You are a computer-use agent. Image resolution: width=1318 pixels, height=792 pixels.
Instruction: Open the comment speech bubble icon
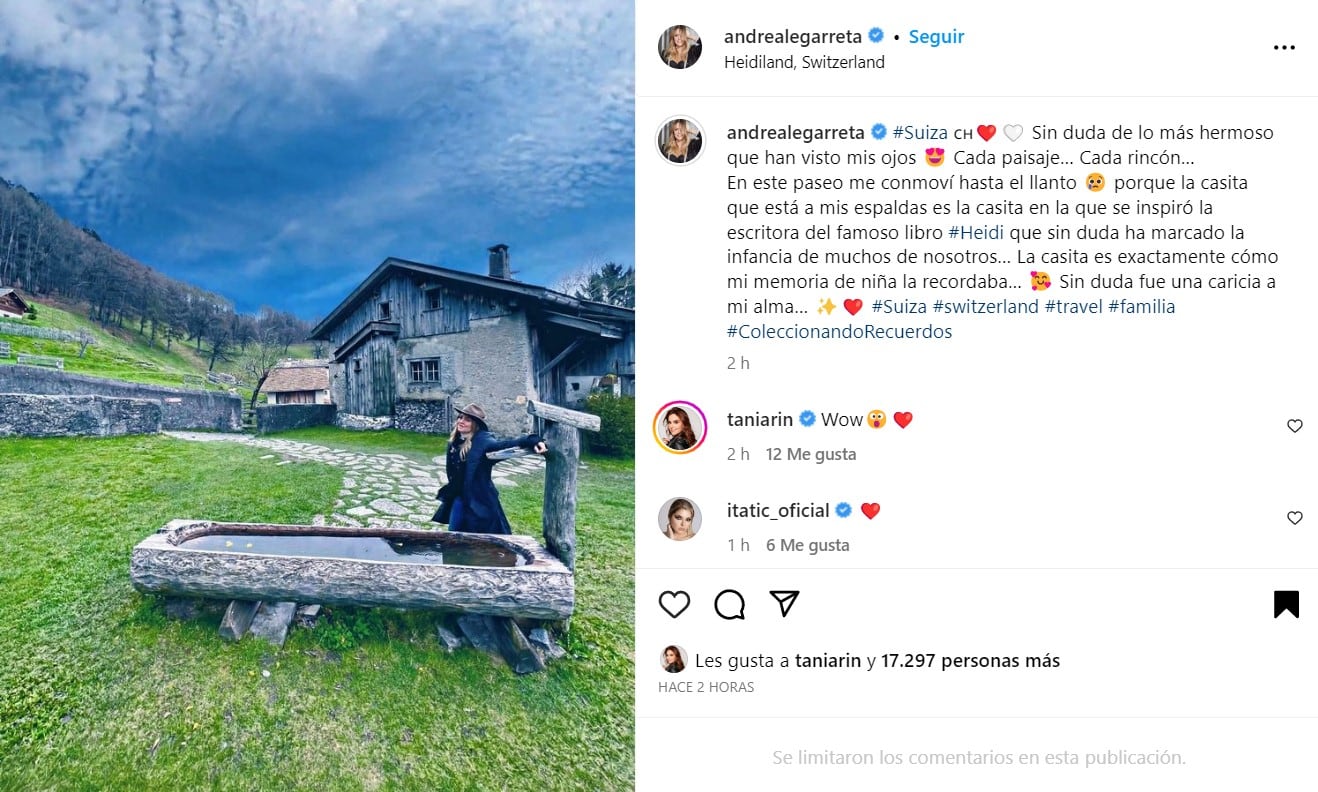tap(730, 604)
